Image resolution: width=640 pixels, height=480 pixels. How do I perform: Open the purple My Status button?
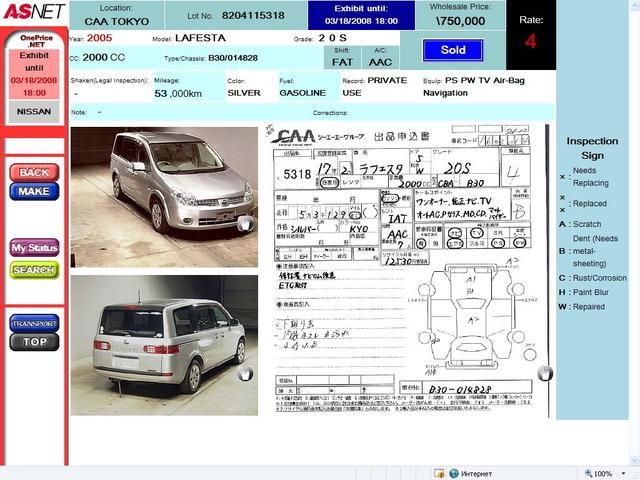pyautogui.click(x=34, y=248)
